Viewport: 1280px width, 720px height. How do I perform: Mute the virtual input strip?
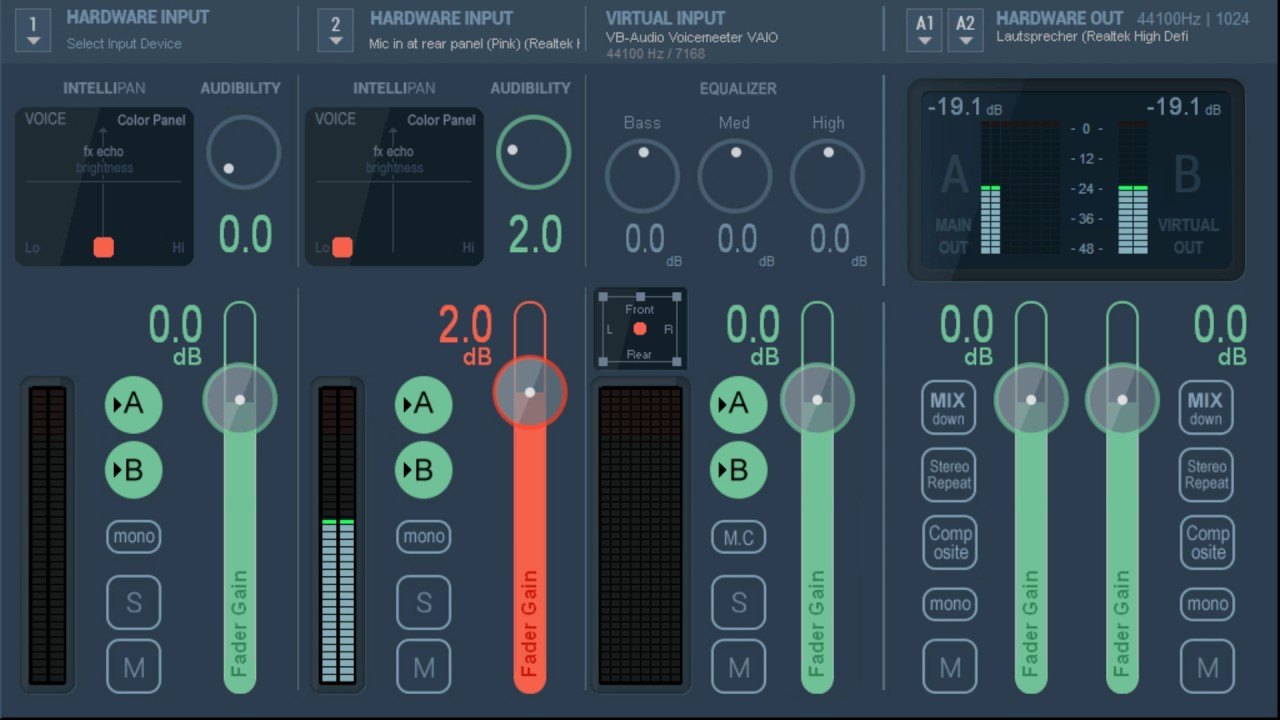[x=739, y=667]
